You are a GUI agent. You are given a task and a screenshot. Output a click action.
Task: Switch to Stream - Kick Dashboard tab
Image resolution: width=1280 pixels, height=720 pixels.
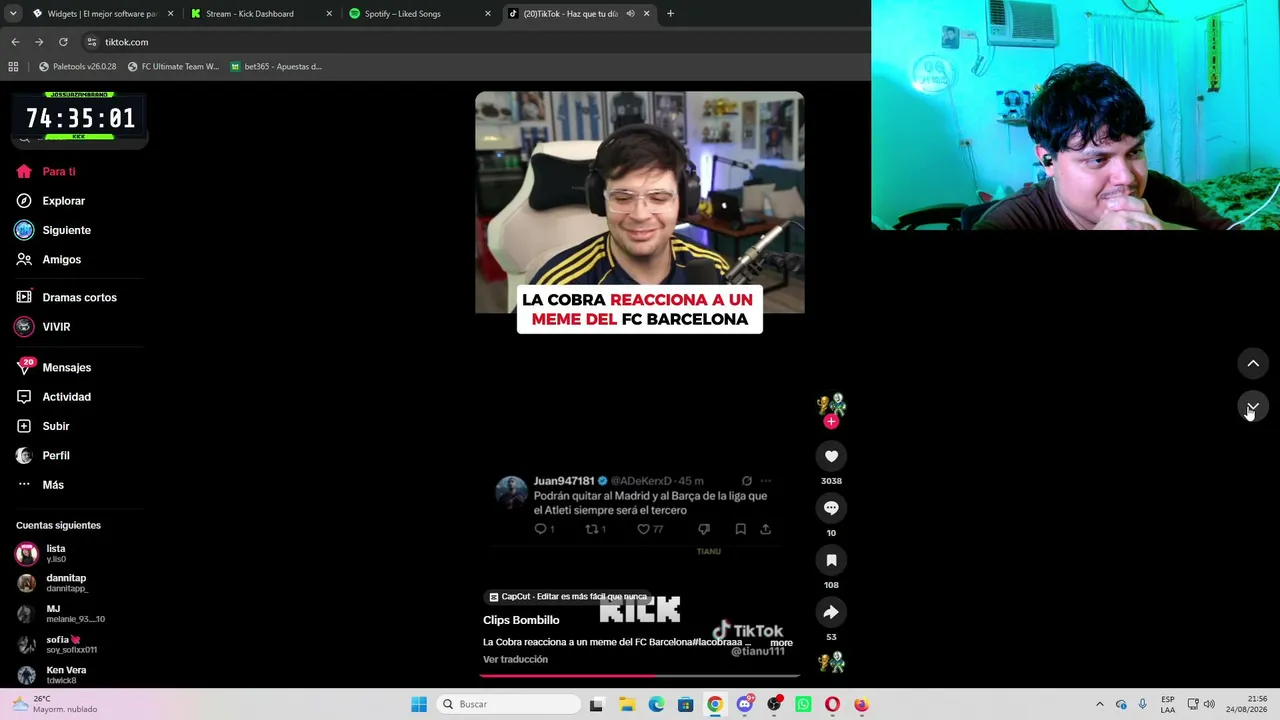[x=259, y=14]
